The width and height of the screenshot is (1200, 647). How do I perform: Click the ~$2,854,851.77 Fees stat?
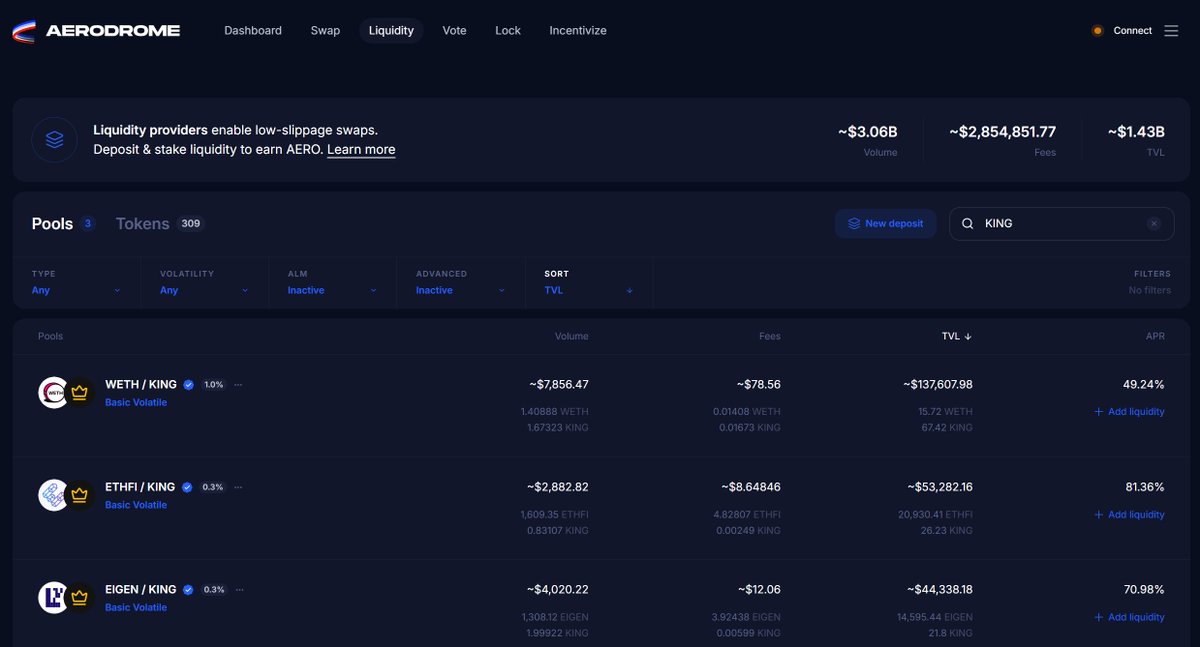(1002, 132)
